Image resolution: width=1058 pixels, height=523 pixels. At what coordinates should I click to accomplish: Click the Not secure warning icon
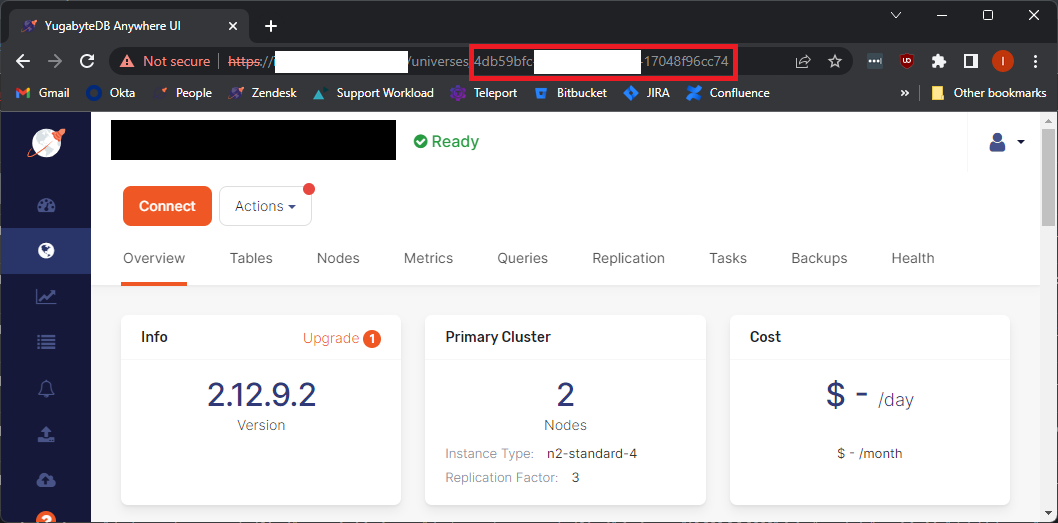click(x=127, y=61)
